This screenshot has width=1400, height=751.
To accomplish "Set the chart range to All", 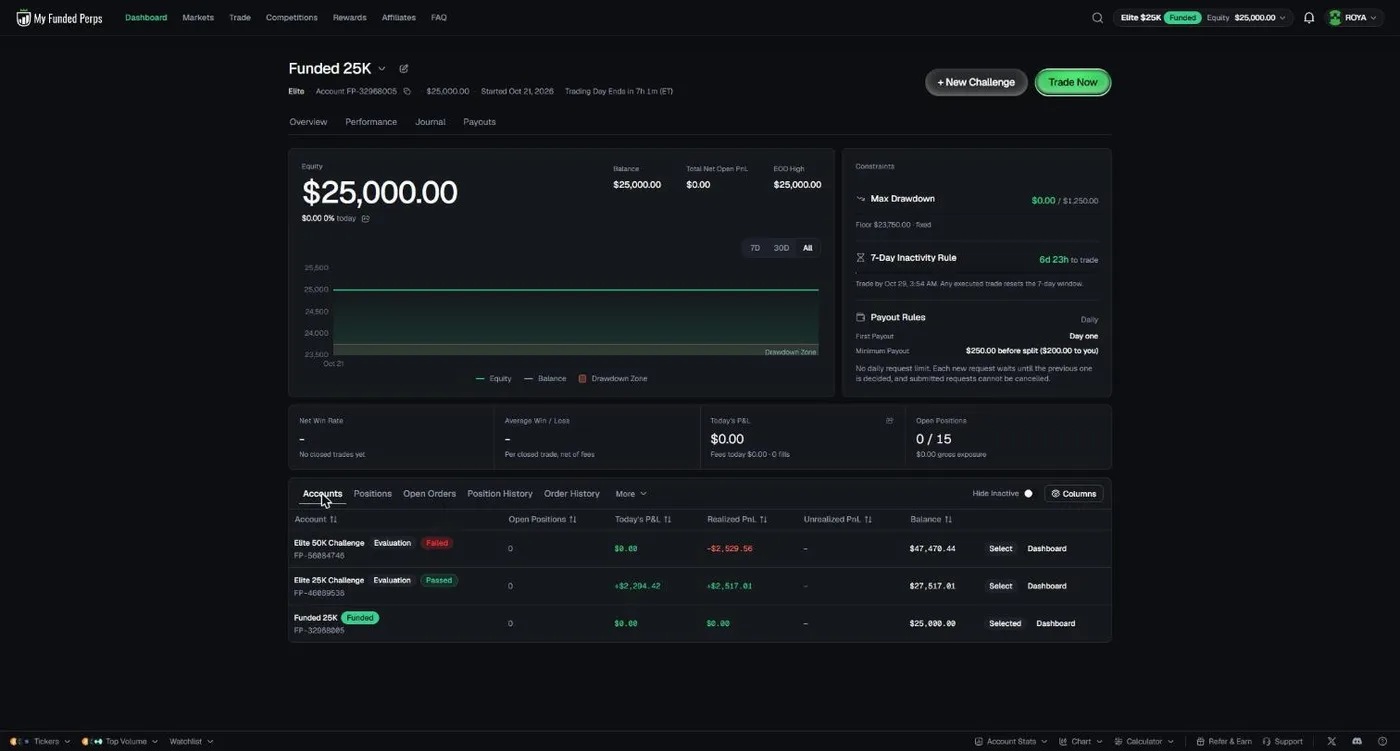I will (x=808, y=248).
